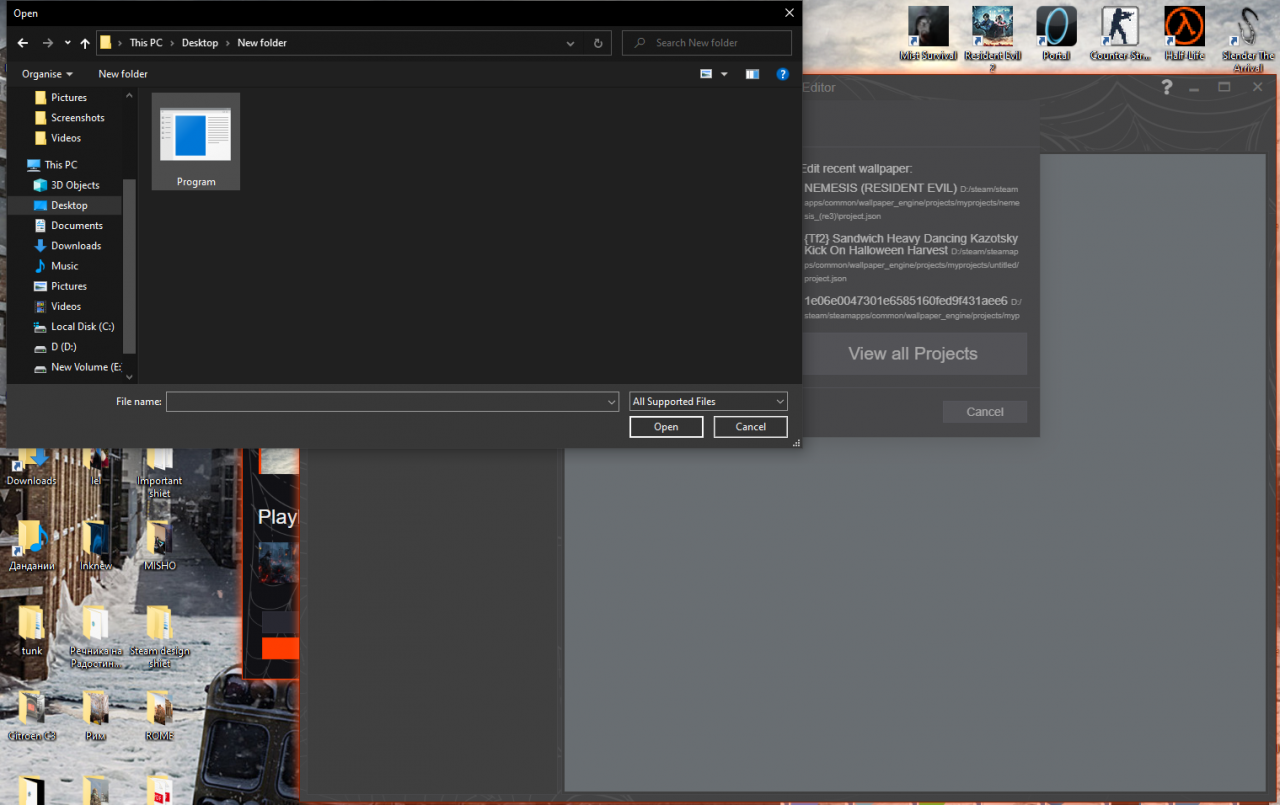1280x805 pixels.
Task: Go up one folder level arrow
Action: tap(85, 43)
